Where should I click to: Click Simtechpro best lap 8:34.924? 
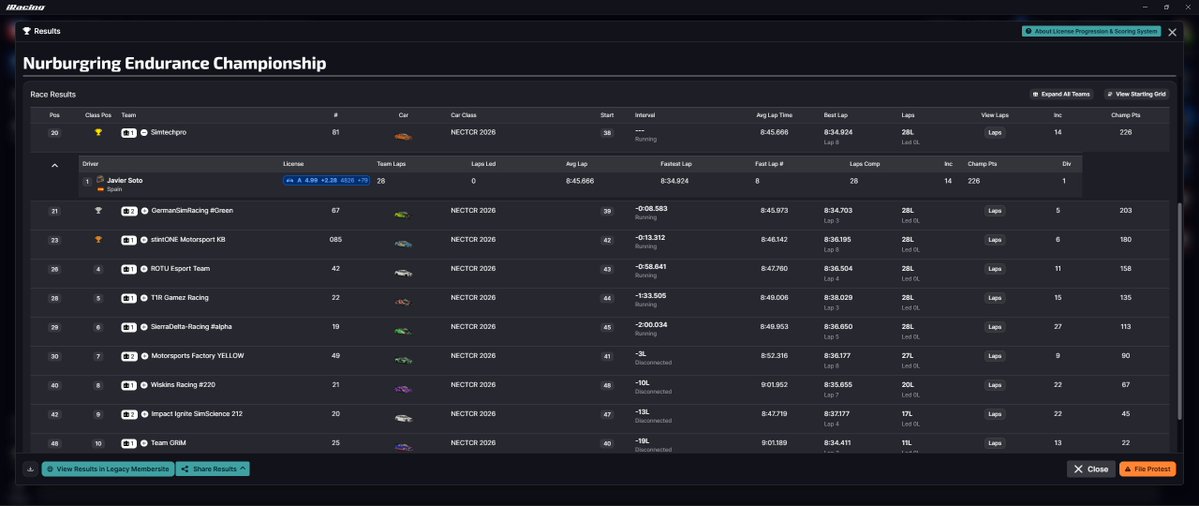(x=838, y=132)
